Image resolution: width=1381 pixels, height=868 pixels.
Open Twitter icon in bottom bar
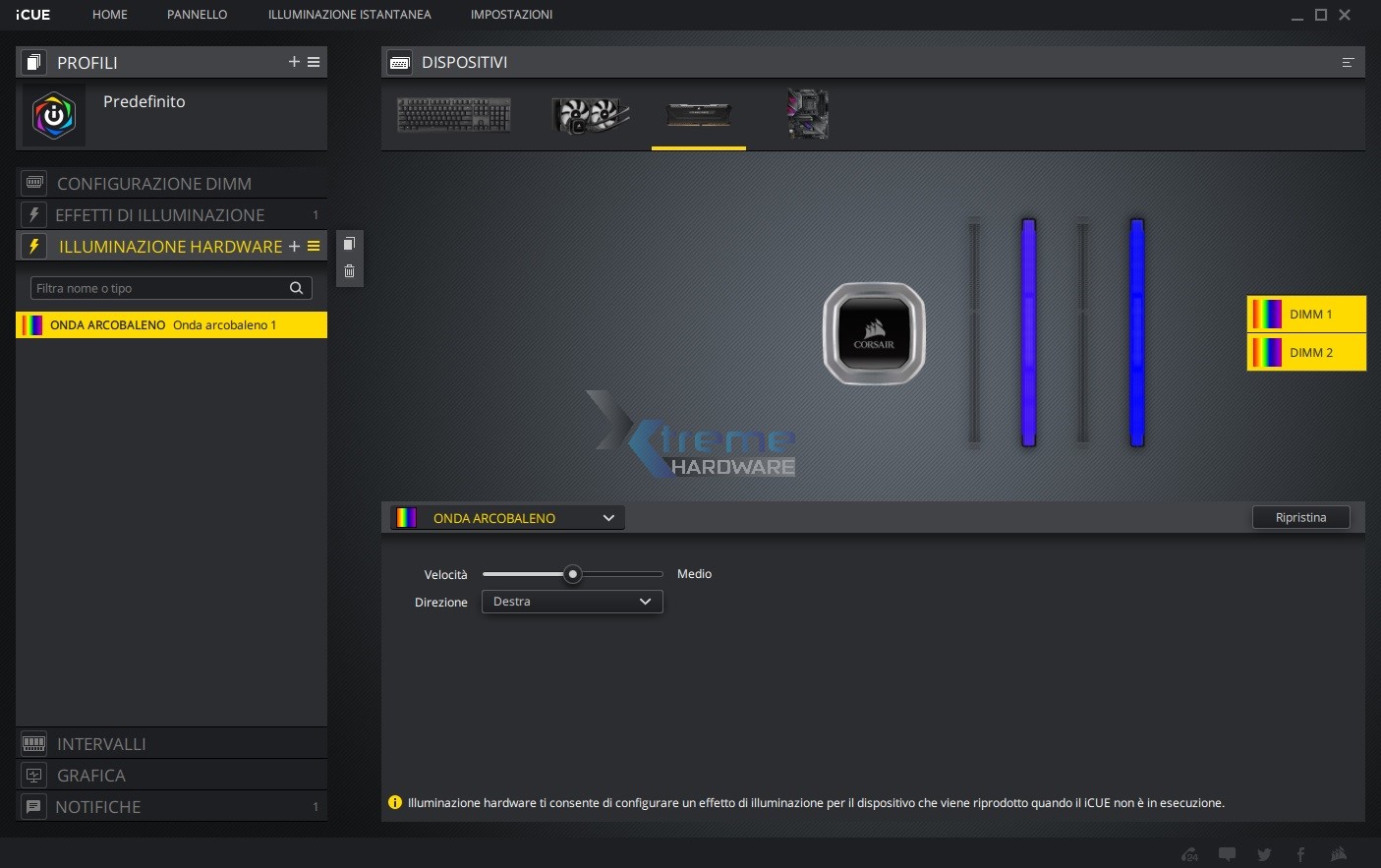[x=1264, y=854]
